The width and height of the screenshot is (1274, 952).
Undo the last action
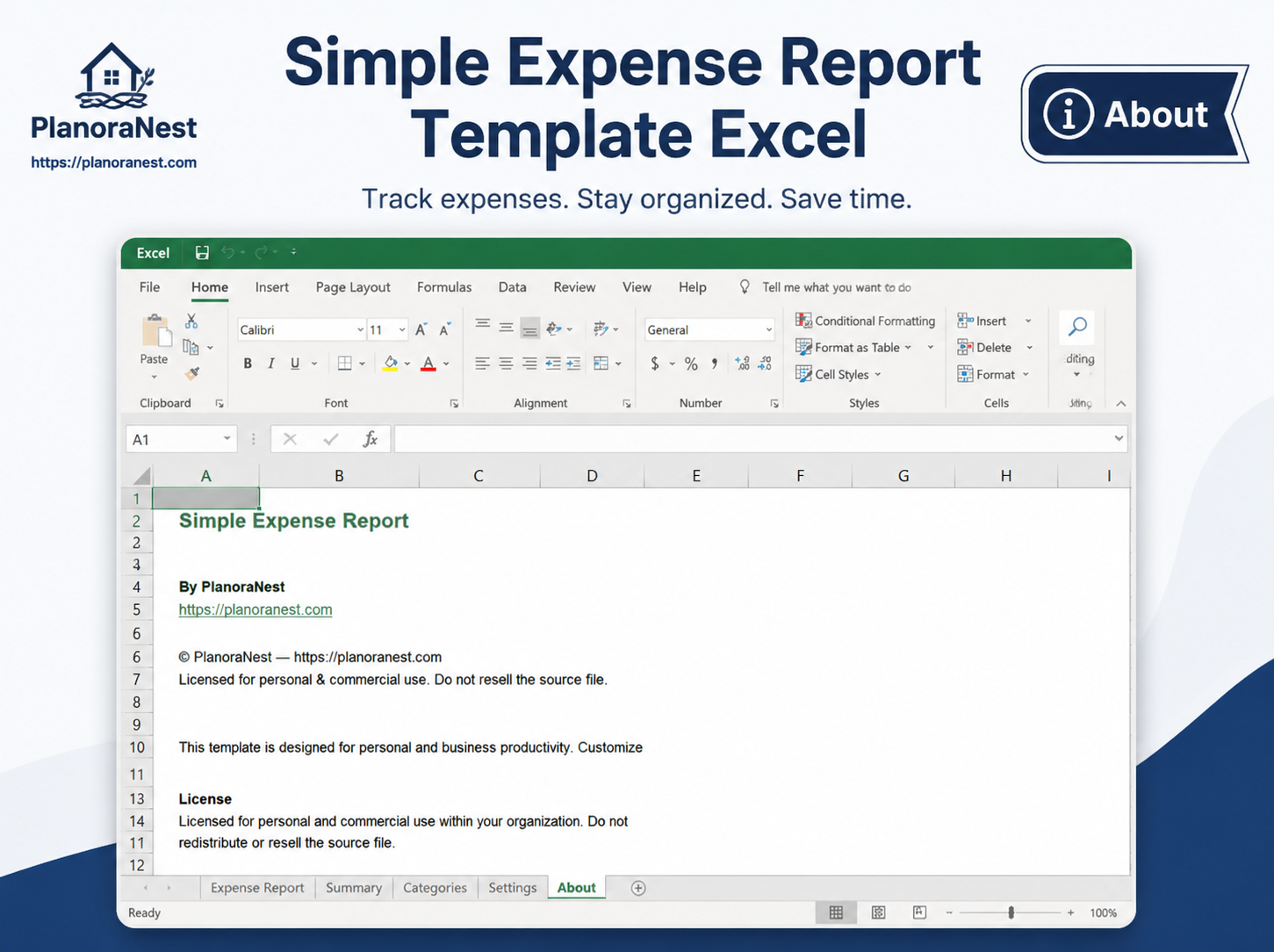tap(228, 253)
